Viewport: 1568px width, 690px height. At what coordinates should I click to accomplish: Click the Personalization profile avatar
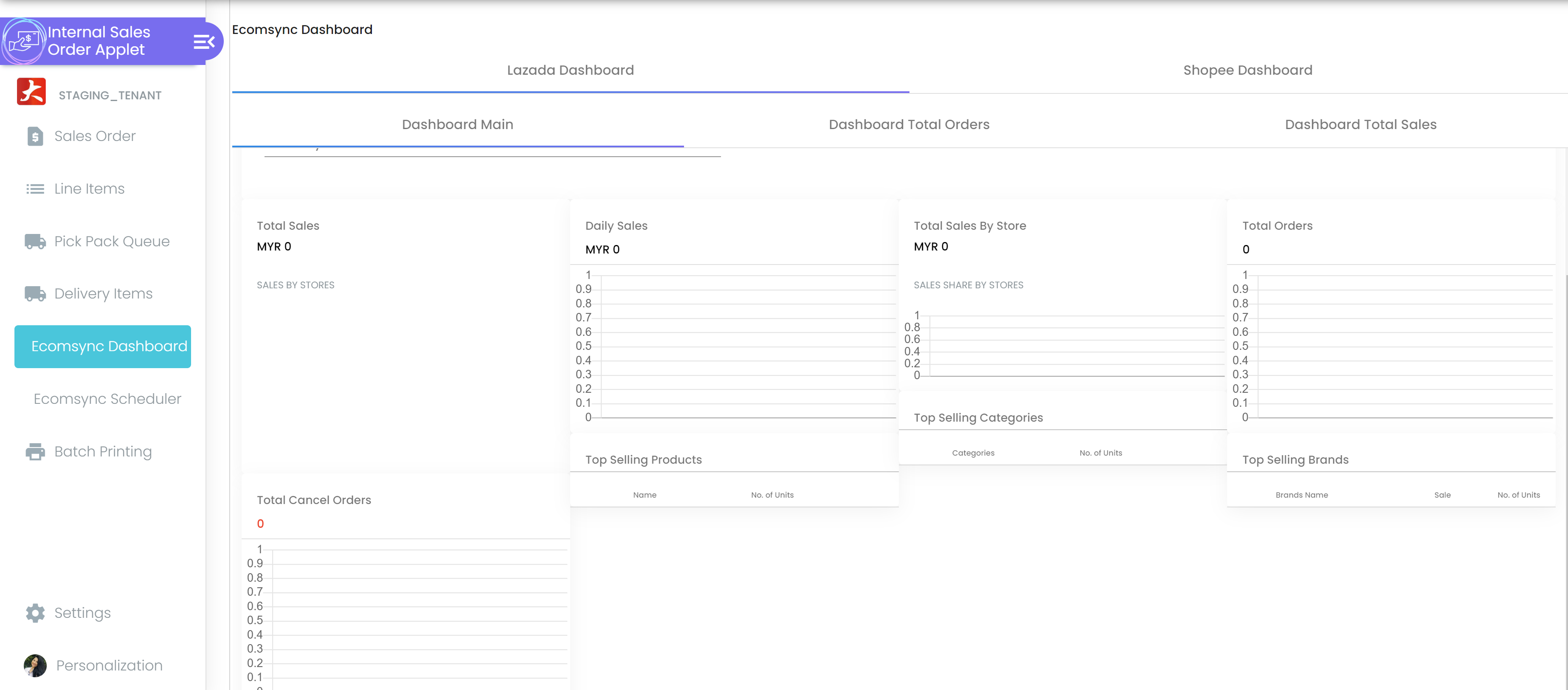[x=35, y=666]
